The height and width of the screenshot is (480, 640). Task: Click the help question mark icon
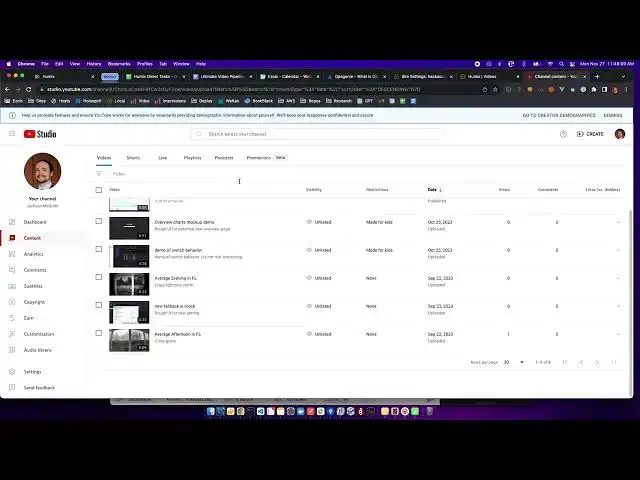click(563, 134)
